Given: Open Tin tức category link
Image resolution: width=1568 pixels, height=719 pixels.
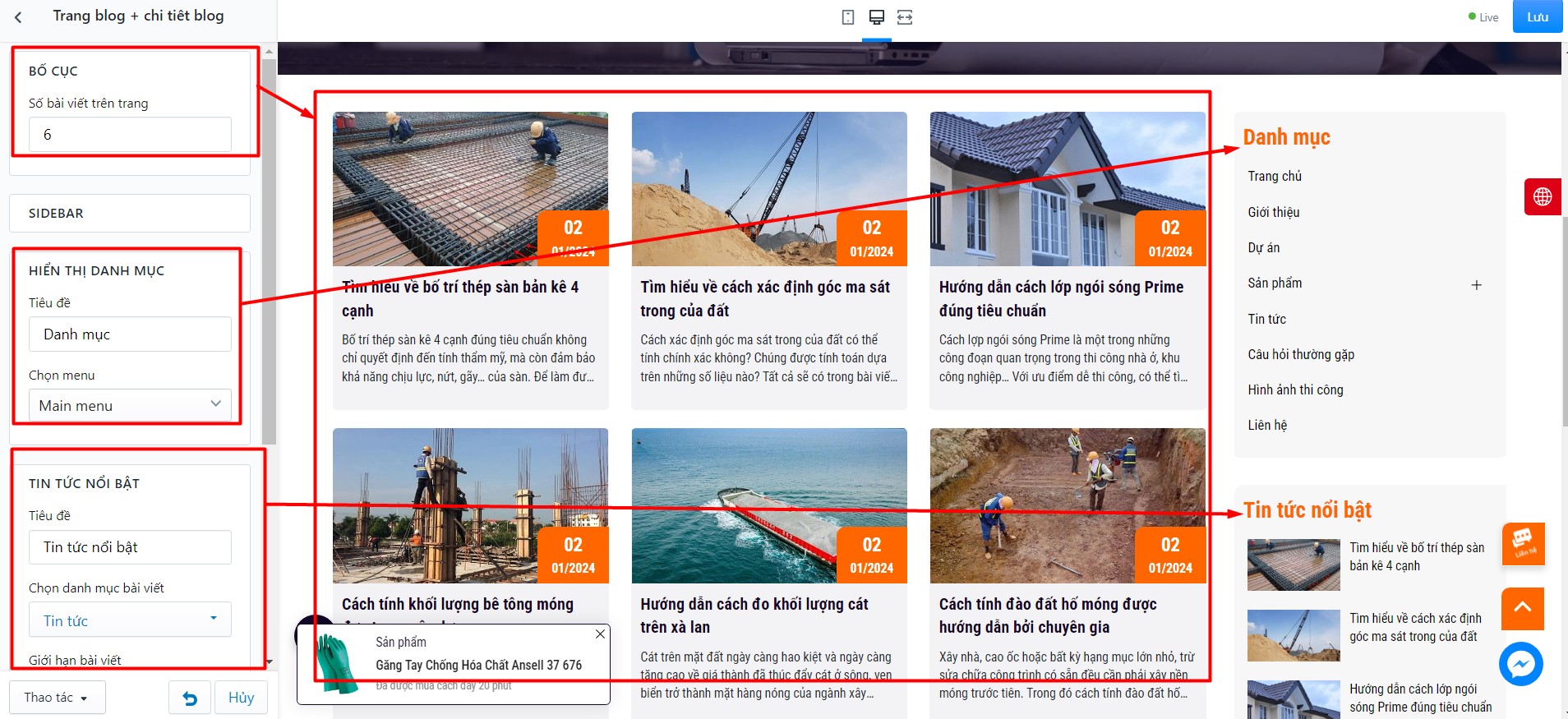Looking at the screenshot, I should pyautogui.click(x=1266, y=319).
